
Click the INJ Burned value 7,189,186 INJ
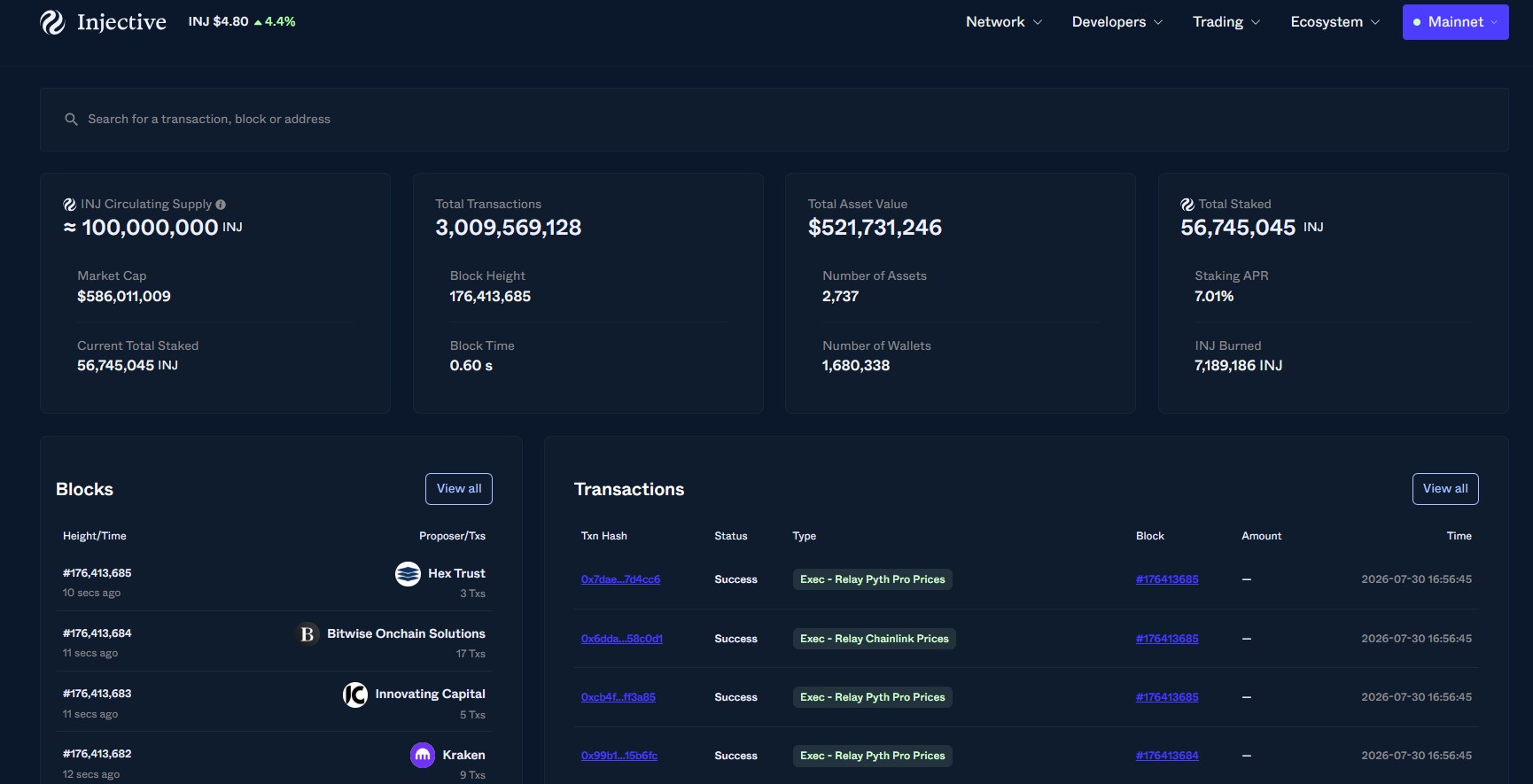tap(1238, 366)
